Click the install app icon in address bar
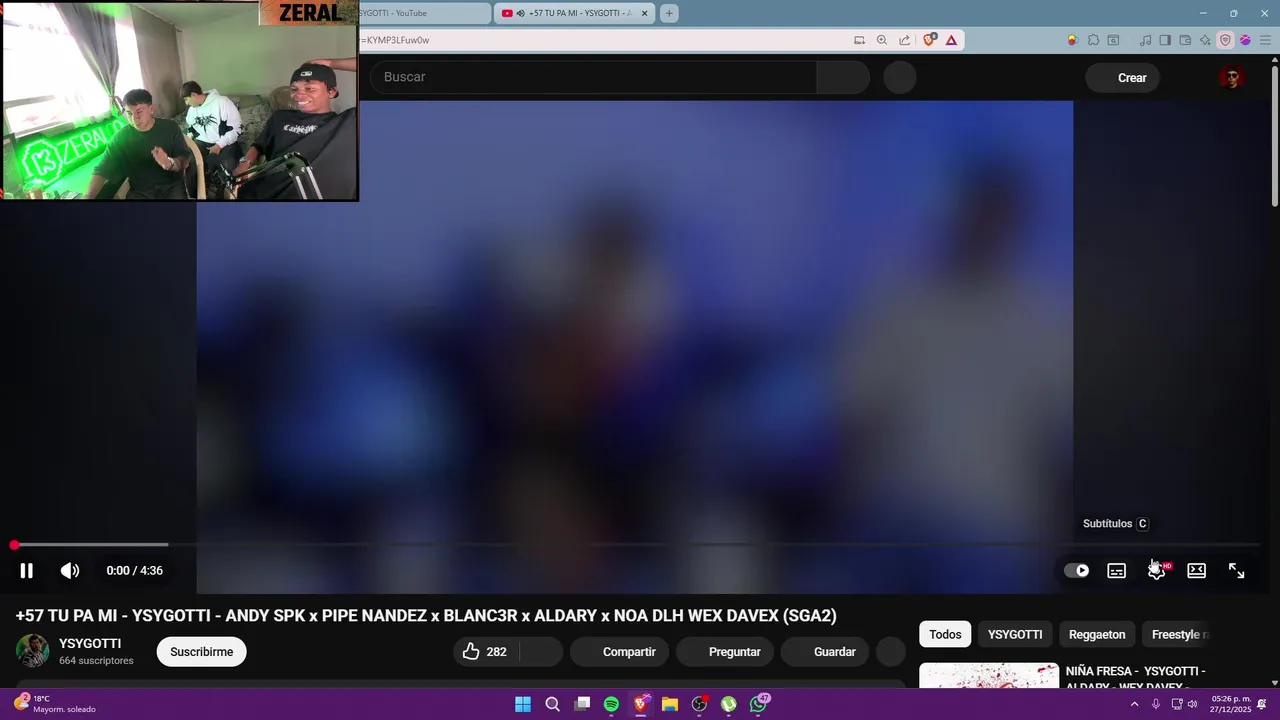 pos(859,40)
